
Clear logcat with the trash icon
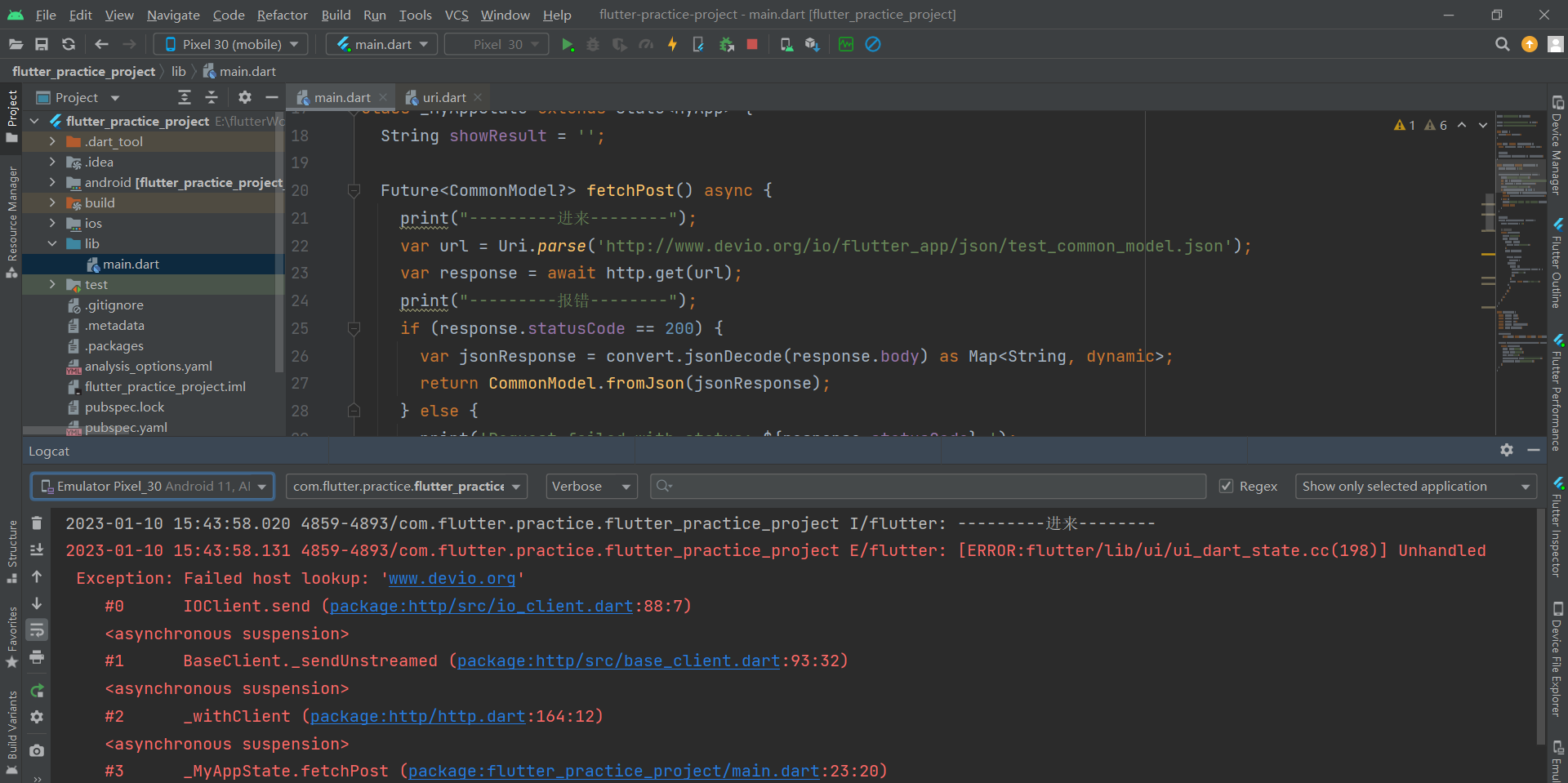[x=37, y=523]
